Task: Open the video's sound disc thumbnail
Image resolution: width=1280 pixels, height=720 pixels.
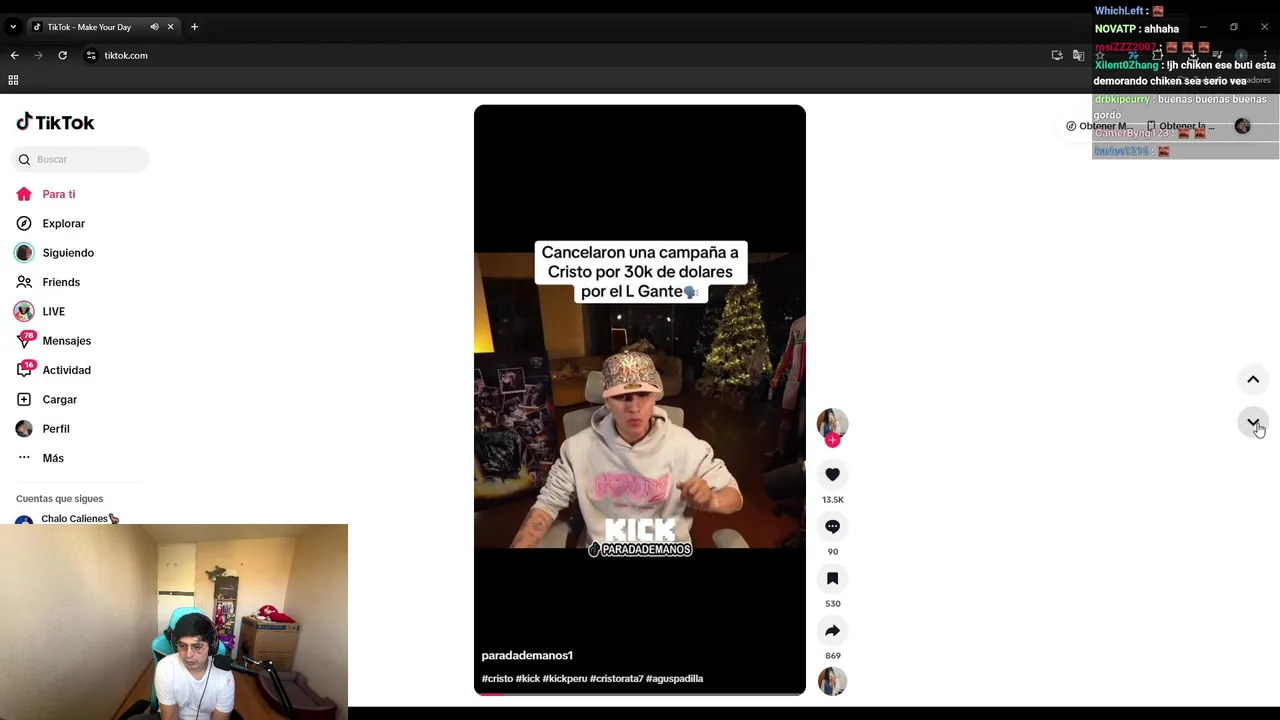Action: (x=832, y=681)
